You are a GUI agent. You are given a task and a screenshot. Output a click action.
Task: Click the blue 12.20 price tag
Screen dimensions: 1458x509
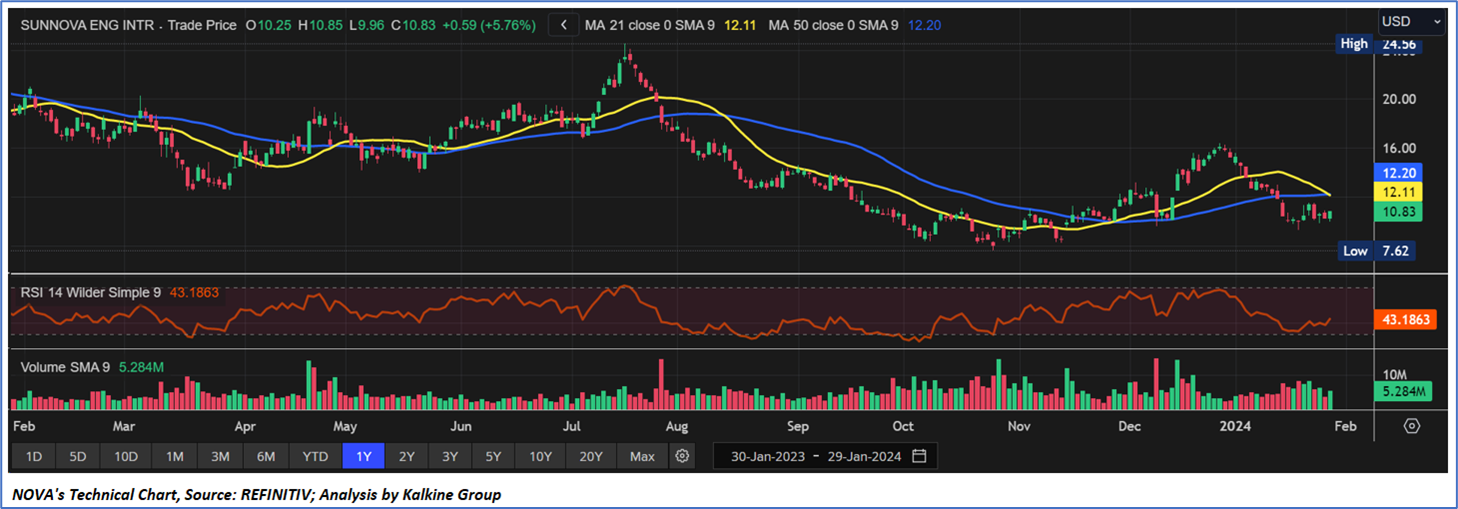point(1399,172)
